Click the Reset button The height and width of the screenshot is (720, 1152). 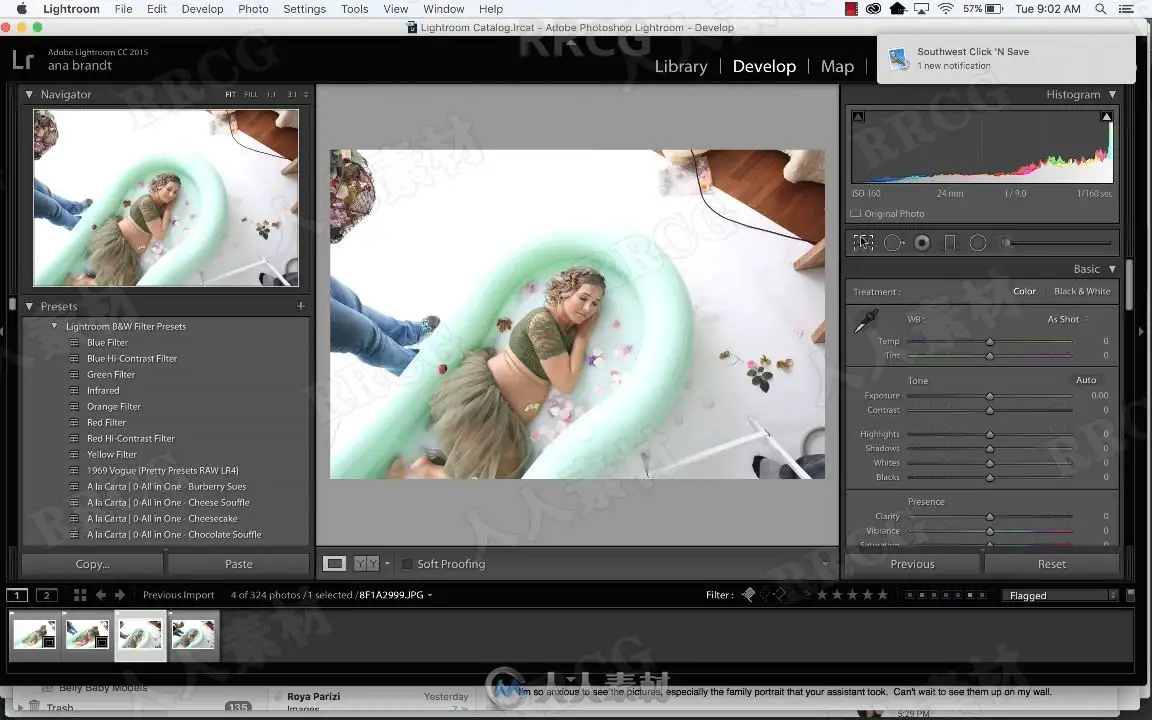1051,564
